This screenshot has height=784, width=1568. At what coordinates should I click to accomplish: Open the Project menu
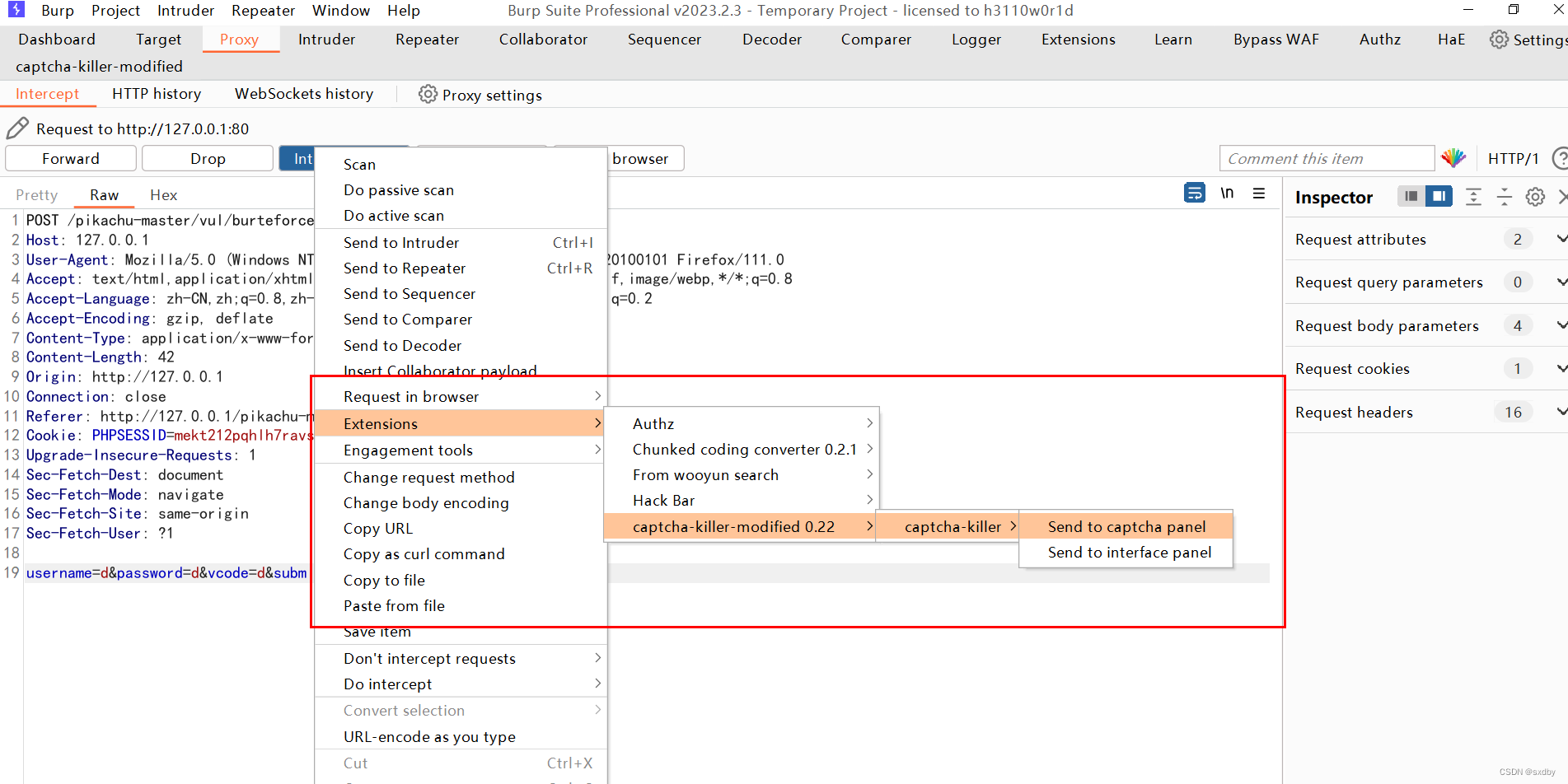tap(115, 10)
